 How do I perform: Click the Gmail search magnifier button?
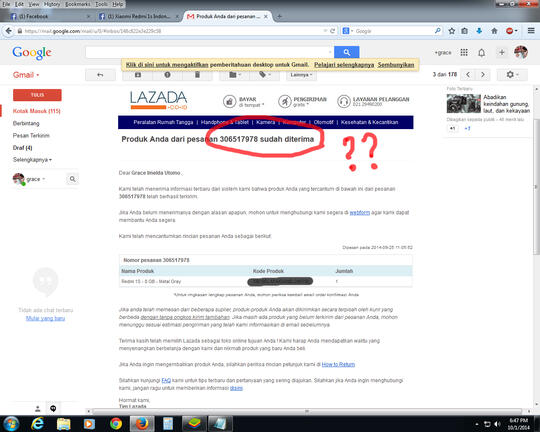click(x=346, y=52)
